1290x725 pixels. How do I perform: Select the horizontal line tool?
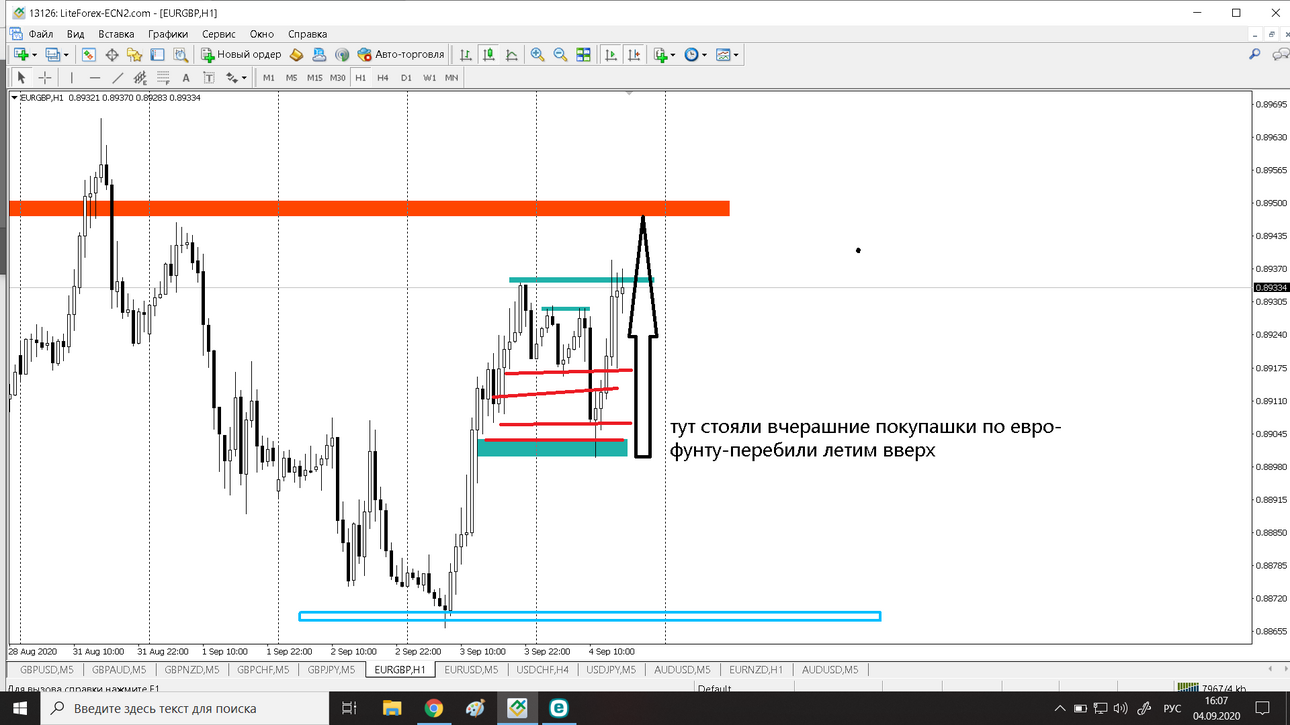(x=95, y=77)
